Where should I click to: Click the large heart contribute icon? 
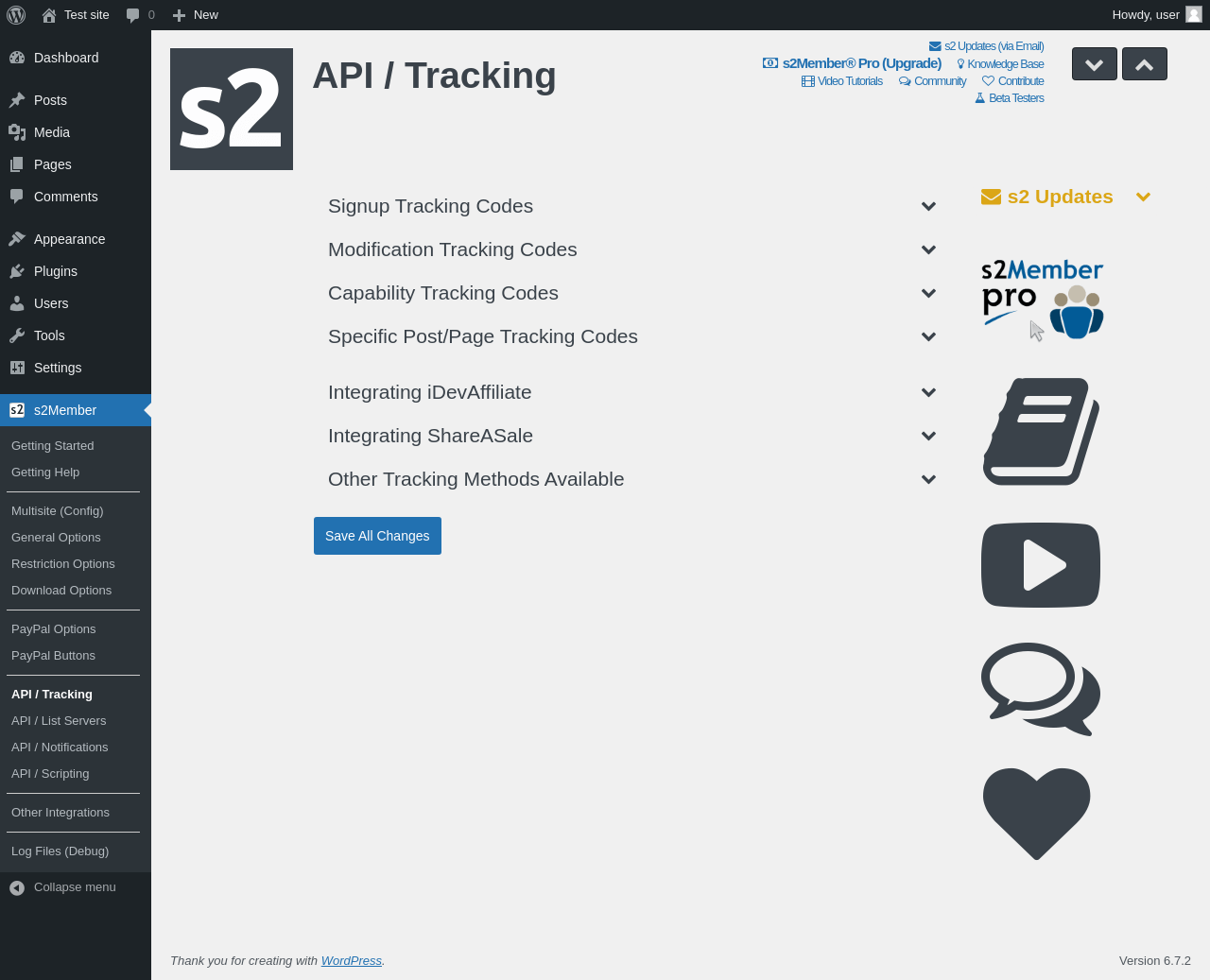(x=1037, y=814)
